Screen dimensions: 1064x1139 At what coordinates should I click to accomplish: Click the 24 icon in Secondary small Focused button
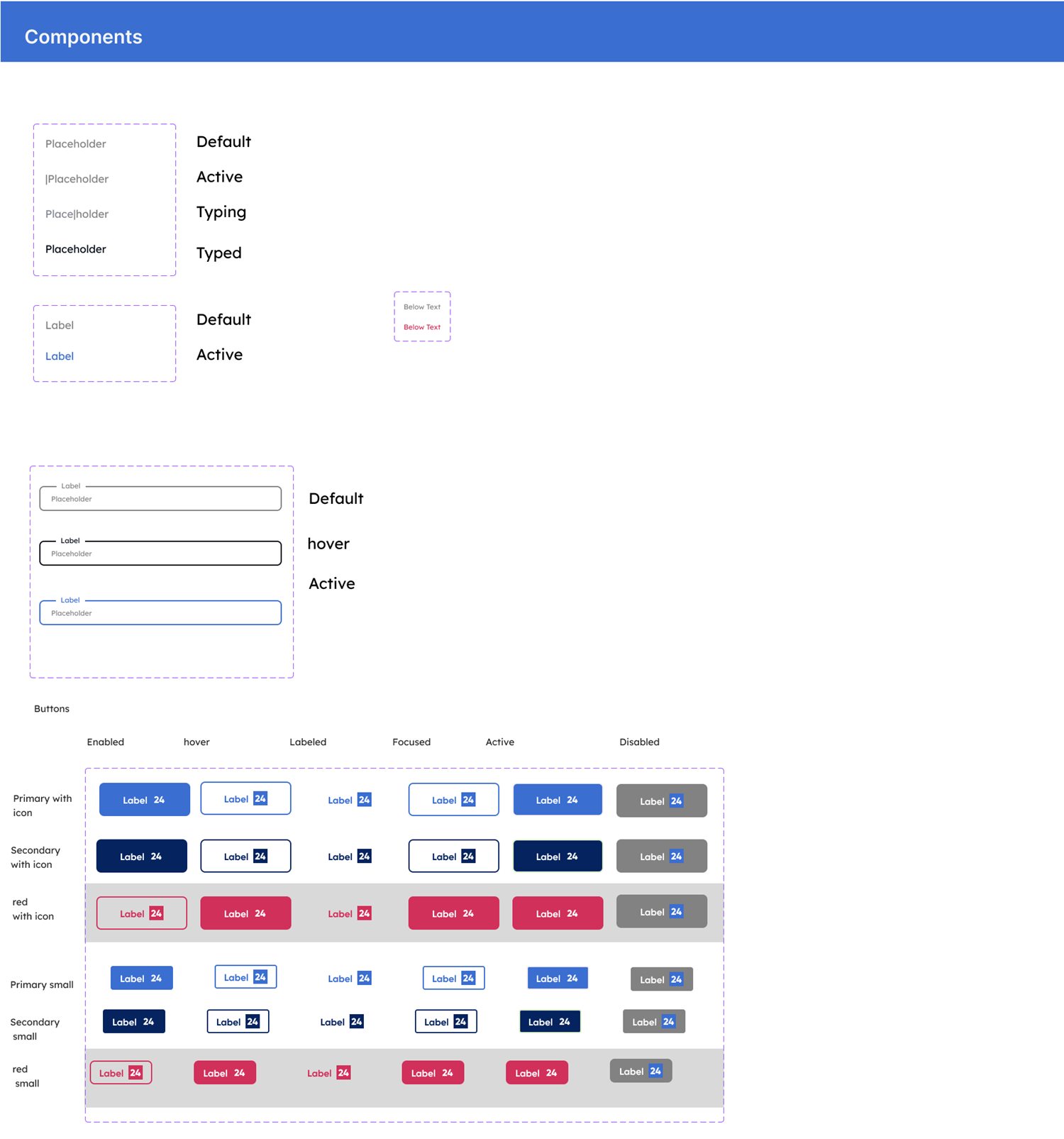460,1021
